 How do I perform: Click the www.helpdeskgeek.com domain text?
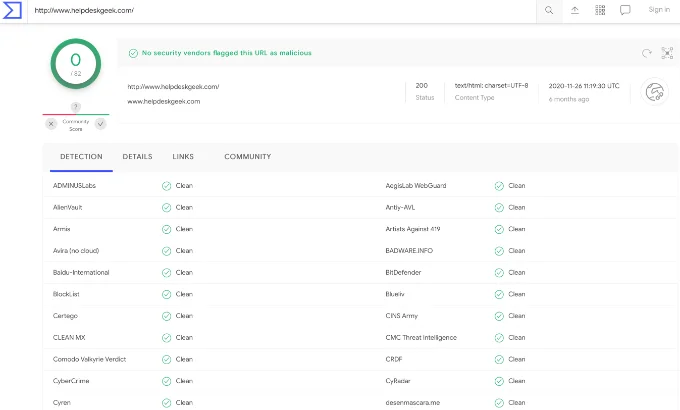[x=164, y=102]
